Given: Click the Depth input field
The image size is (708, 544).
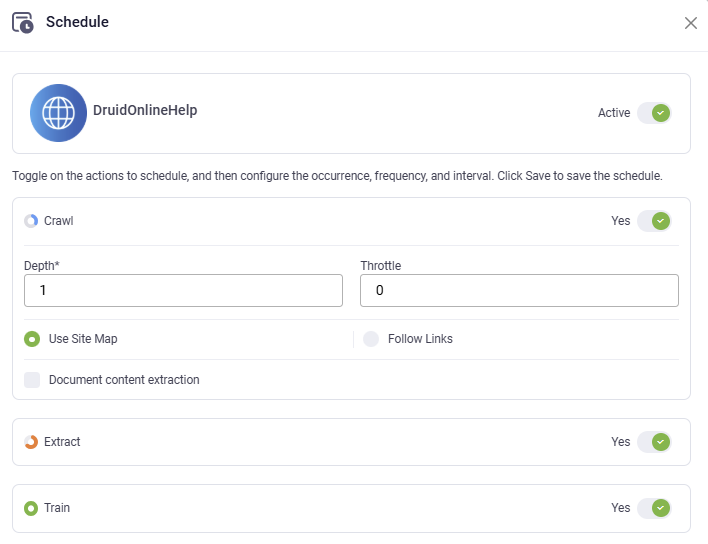Looking at the screenshot, I should tap(183, 291).
